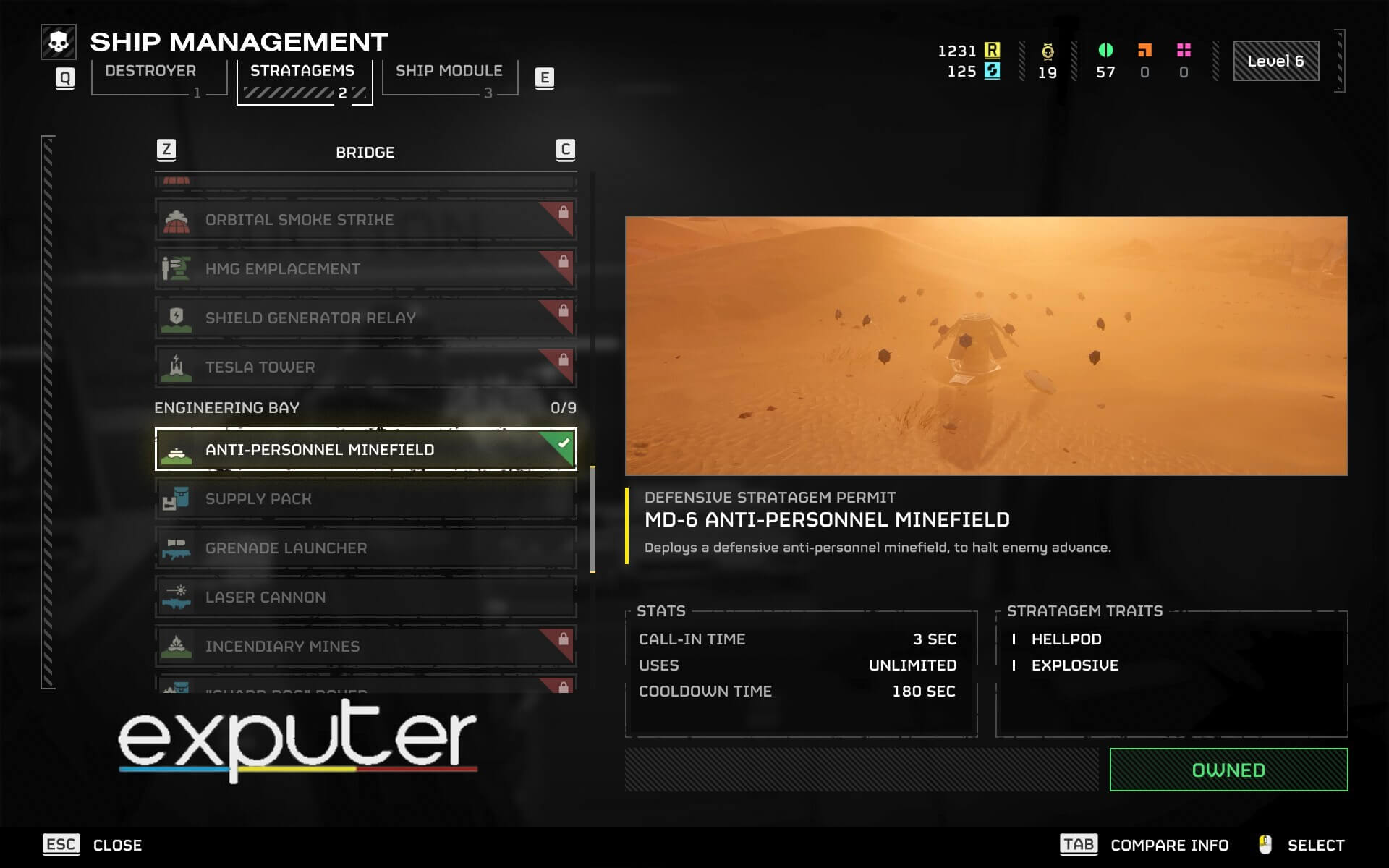Click the Level 6 badge
The width and height of the screenshot is (1389, 868).
click(x=1275, y=61)
